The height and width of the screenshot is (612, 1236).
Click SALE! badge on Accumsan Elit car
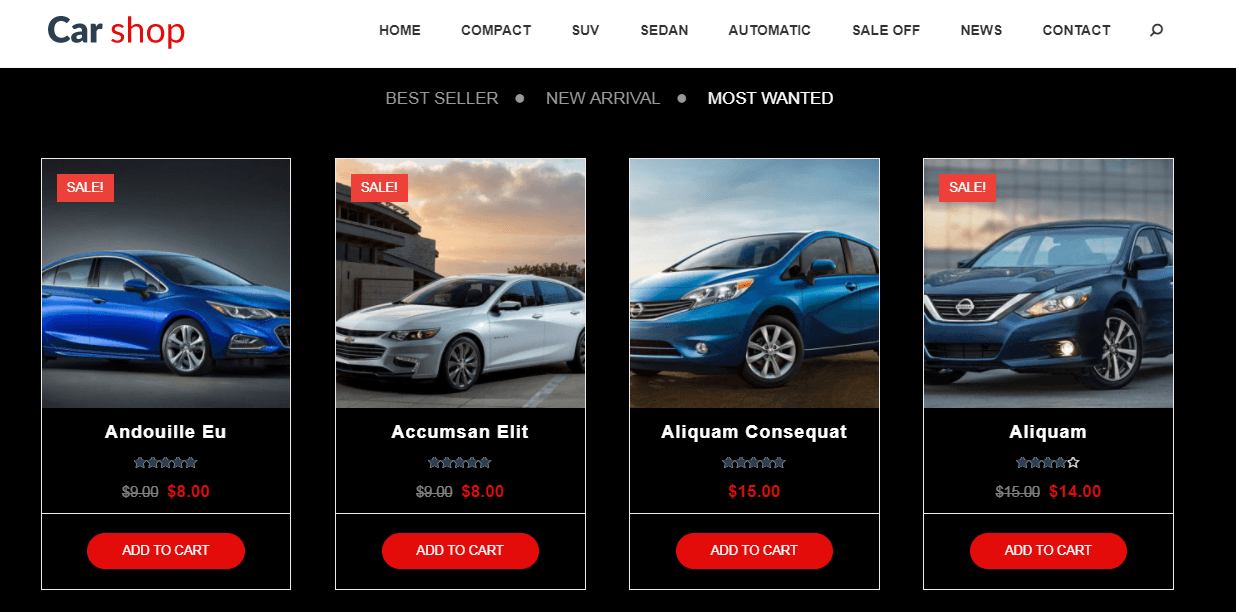(x=379, y=187)
